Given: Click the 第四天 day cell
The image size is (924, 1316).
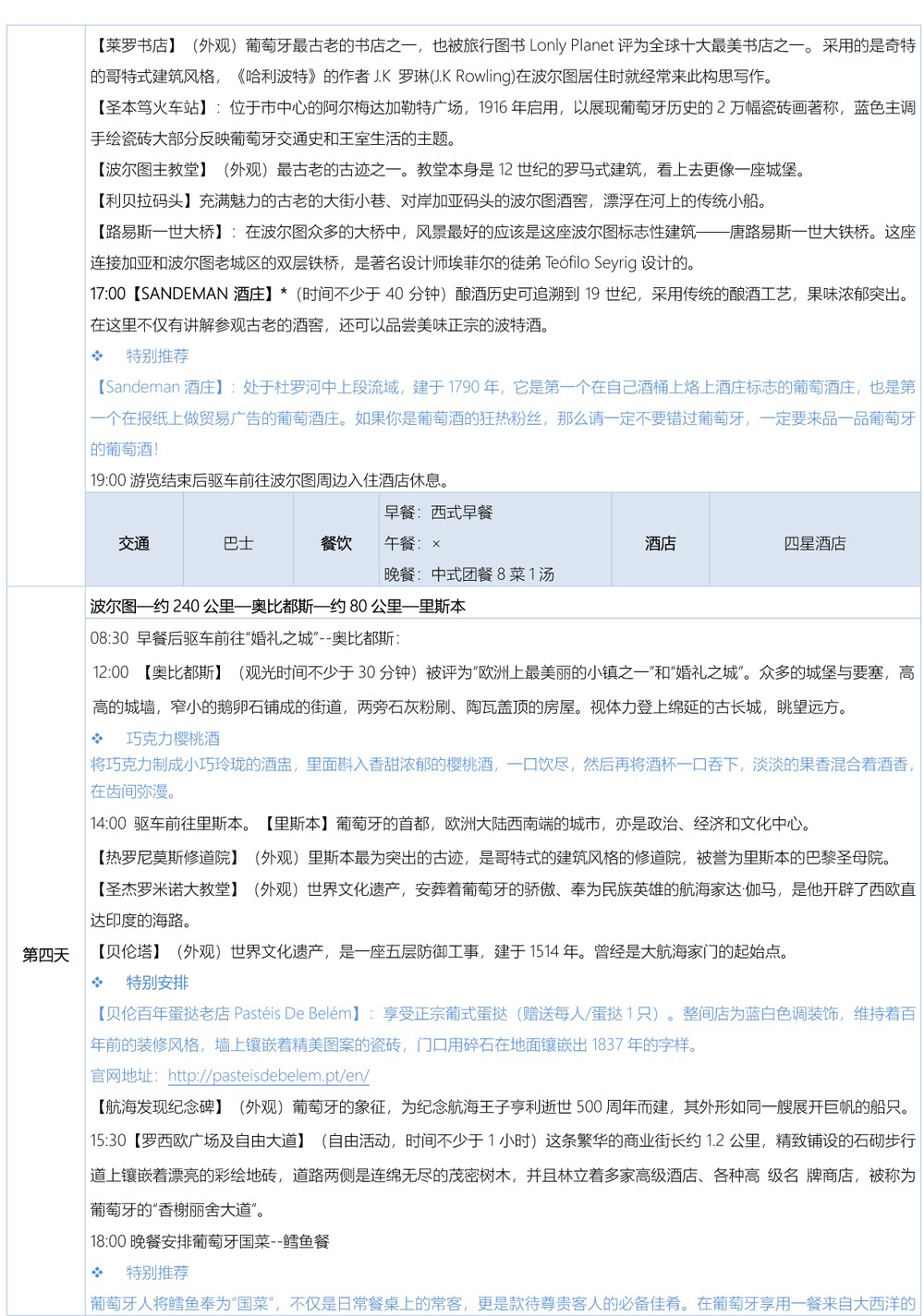Looking at the screenshot, I should point(46,955).
